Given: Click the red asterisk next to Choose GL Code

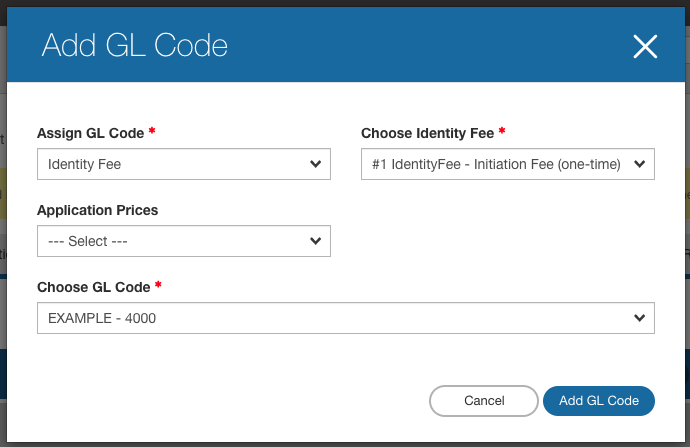Looking at the screenshot, I should [158, 286].
